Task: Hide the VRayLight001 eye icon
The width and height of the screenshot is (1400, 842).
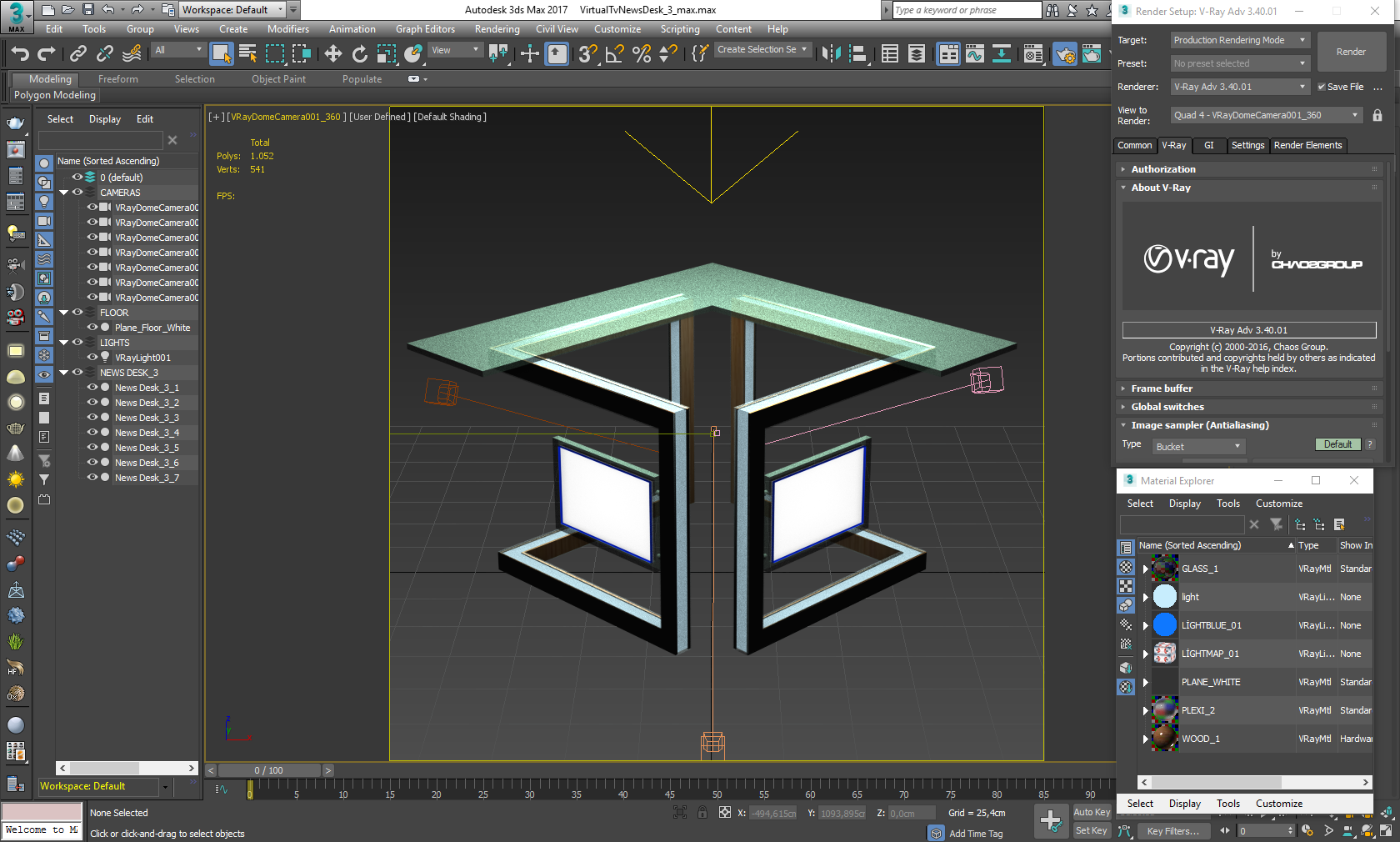Action: coord(92,358)
